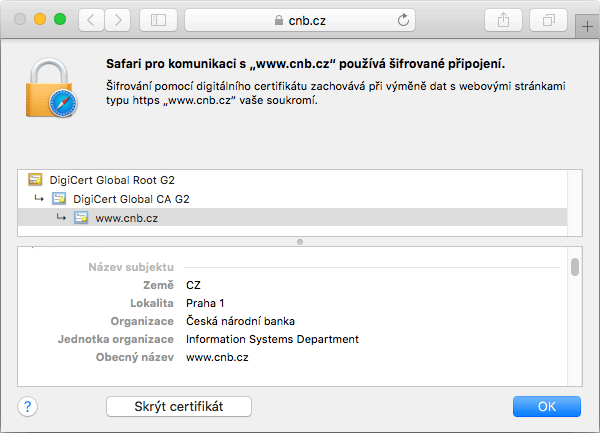Show all tabs with the tab overview button
This screenshot has height=433, width=600.
click(548, 20)
